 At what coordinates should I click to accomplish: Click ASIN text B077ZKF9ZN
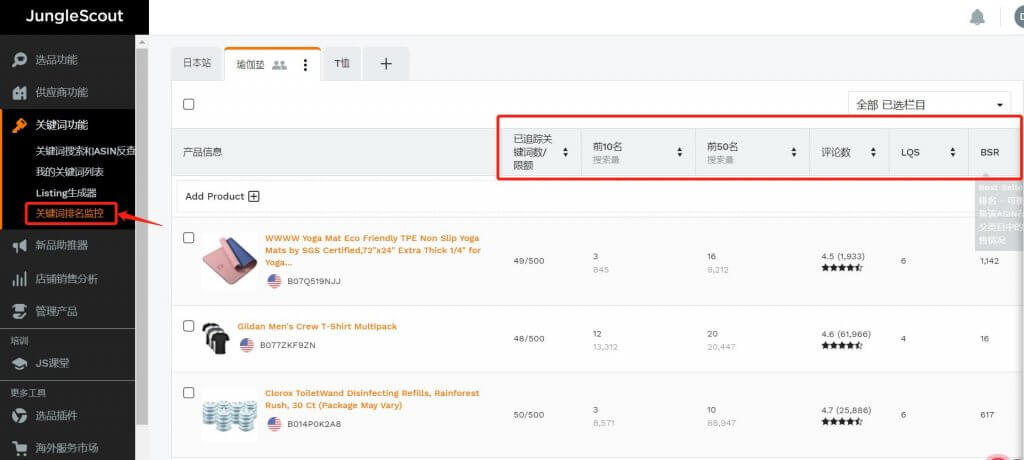coord(287,345)
